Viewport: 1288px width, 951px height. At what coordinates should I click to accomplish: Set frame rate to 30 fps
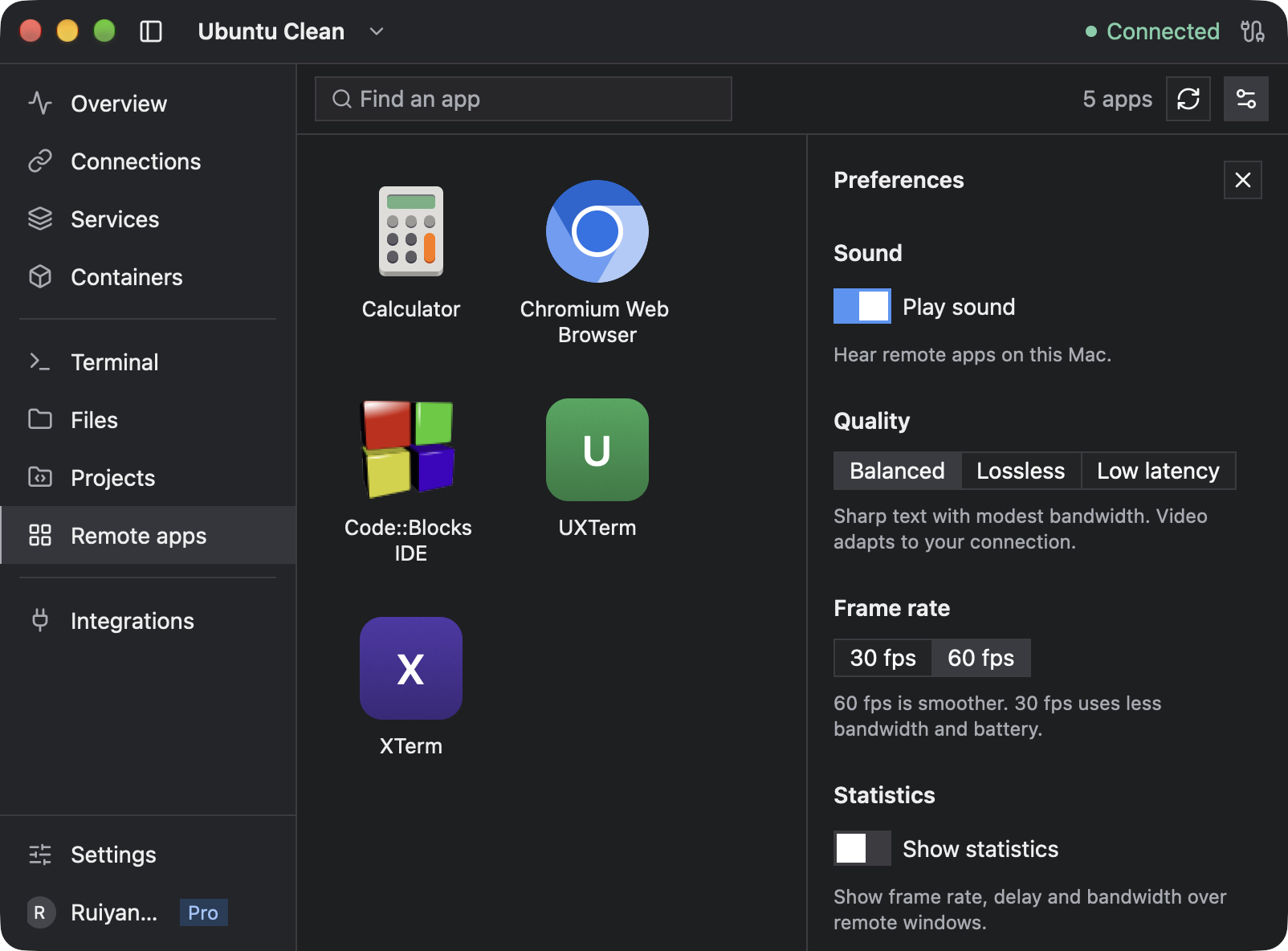[x=882, y=658]
